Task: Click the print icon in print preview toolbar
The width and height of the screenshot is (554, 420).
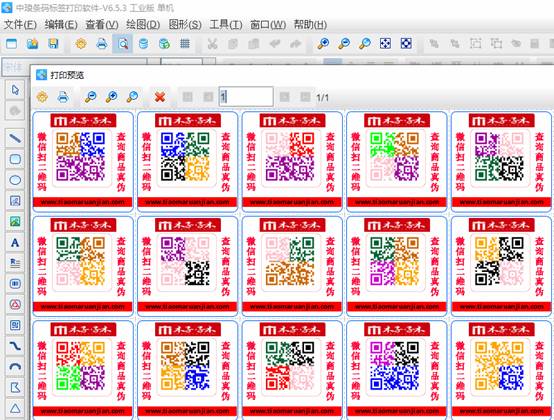Action: (x=63, y=97)
